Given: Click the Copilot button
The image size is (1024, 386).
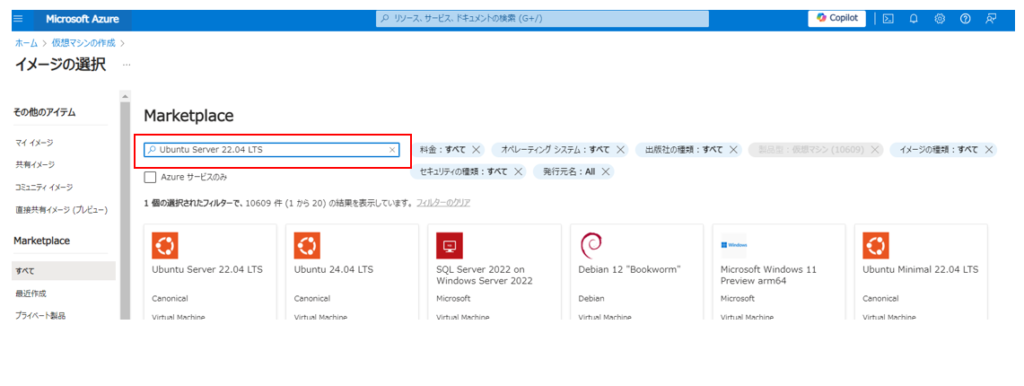Looking at the screenshot, I should point(837,18).
